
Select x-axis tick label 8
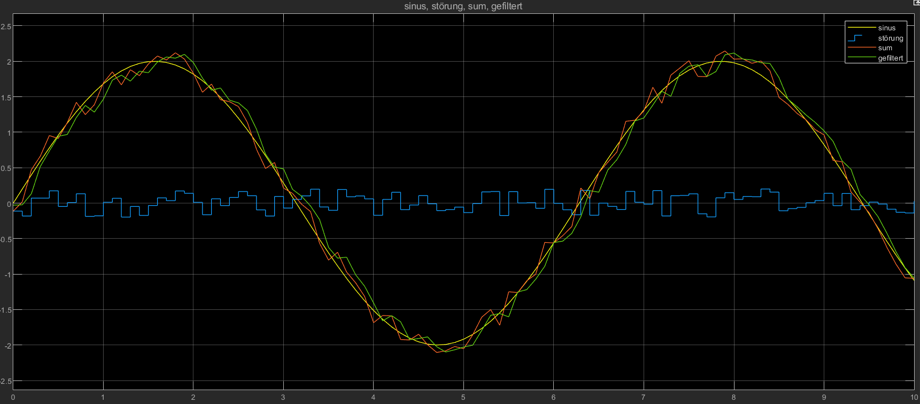(734, 398)
